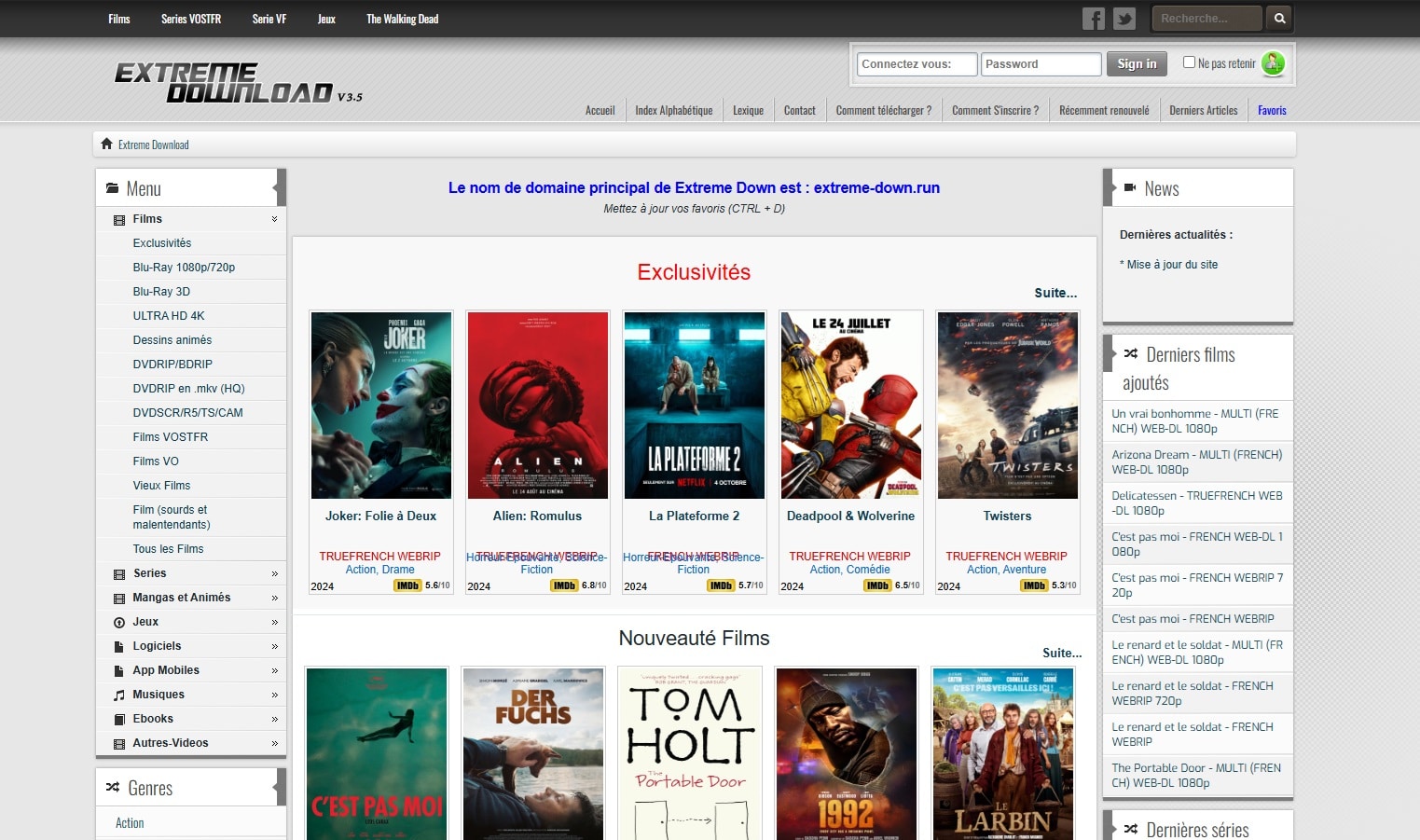Click Suite... link under Exclusivités
The image size is (1420, 840).
[1055, 293]
